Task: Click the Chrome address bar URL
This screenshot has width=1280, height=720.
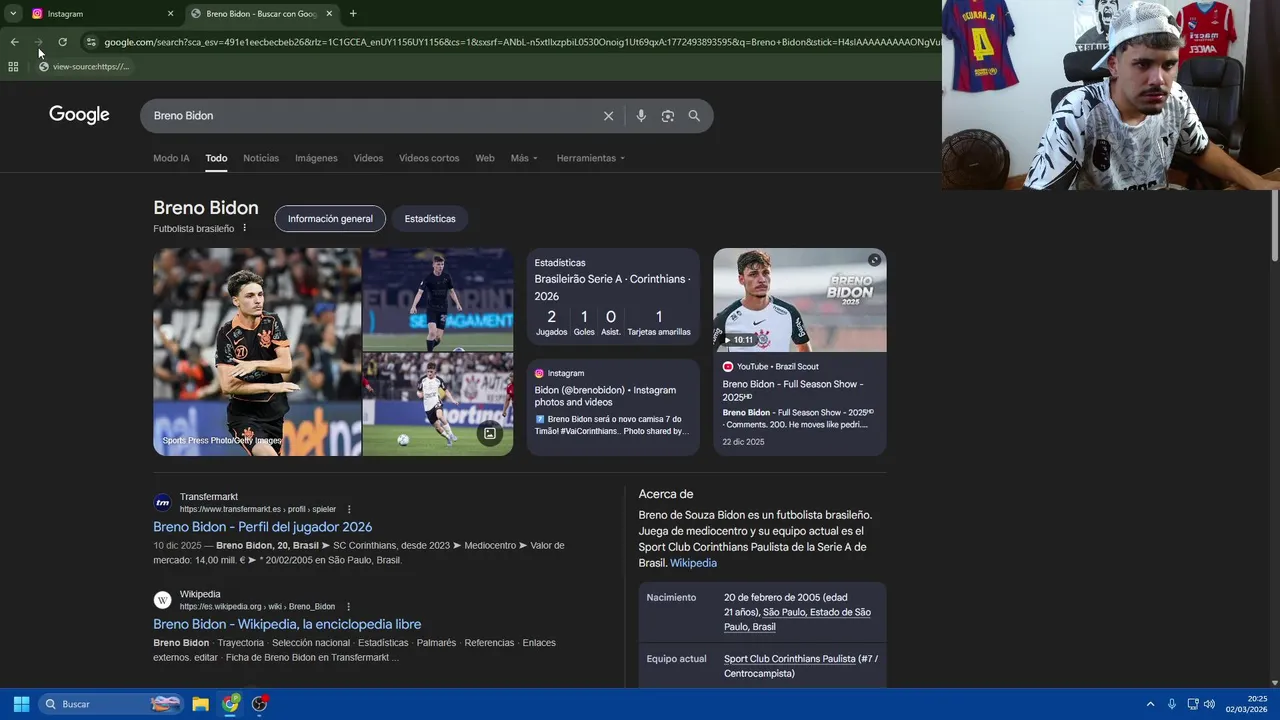Action: coord(520,42)
